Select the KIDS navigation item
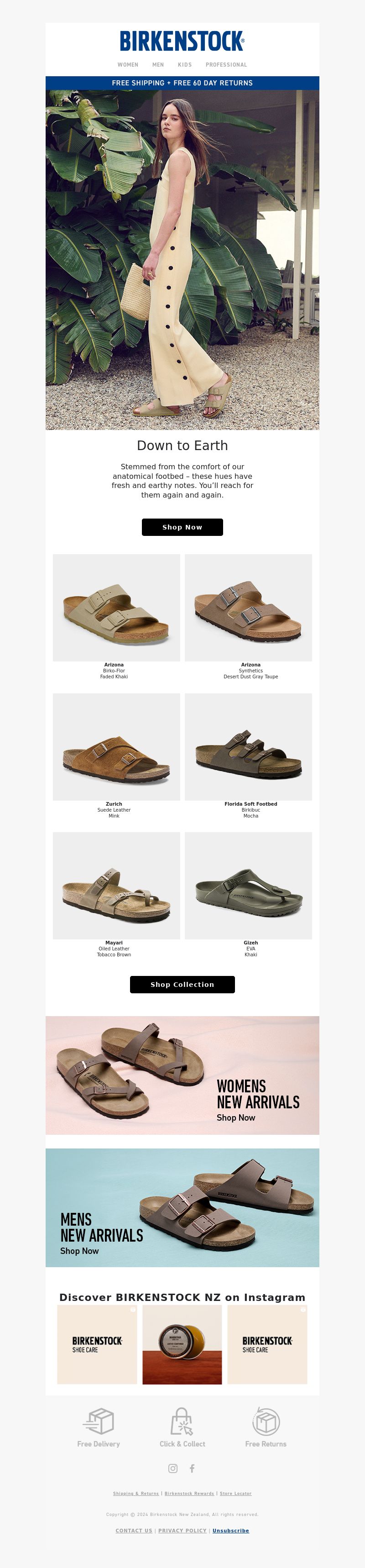 [185, 64]
